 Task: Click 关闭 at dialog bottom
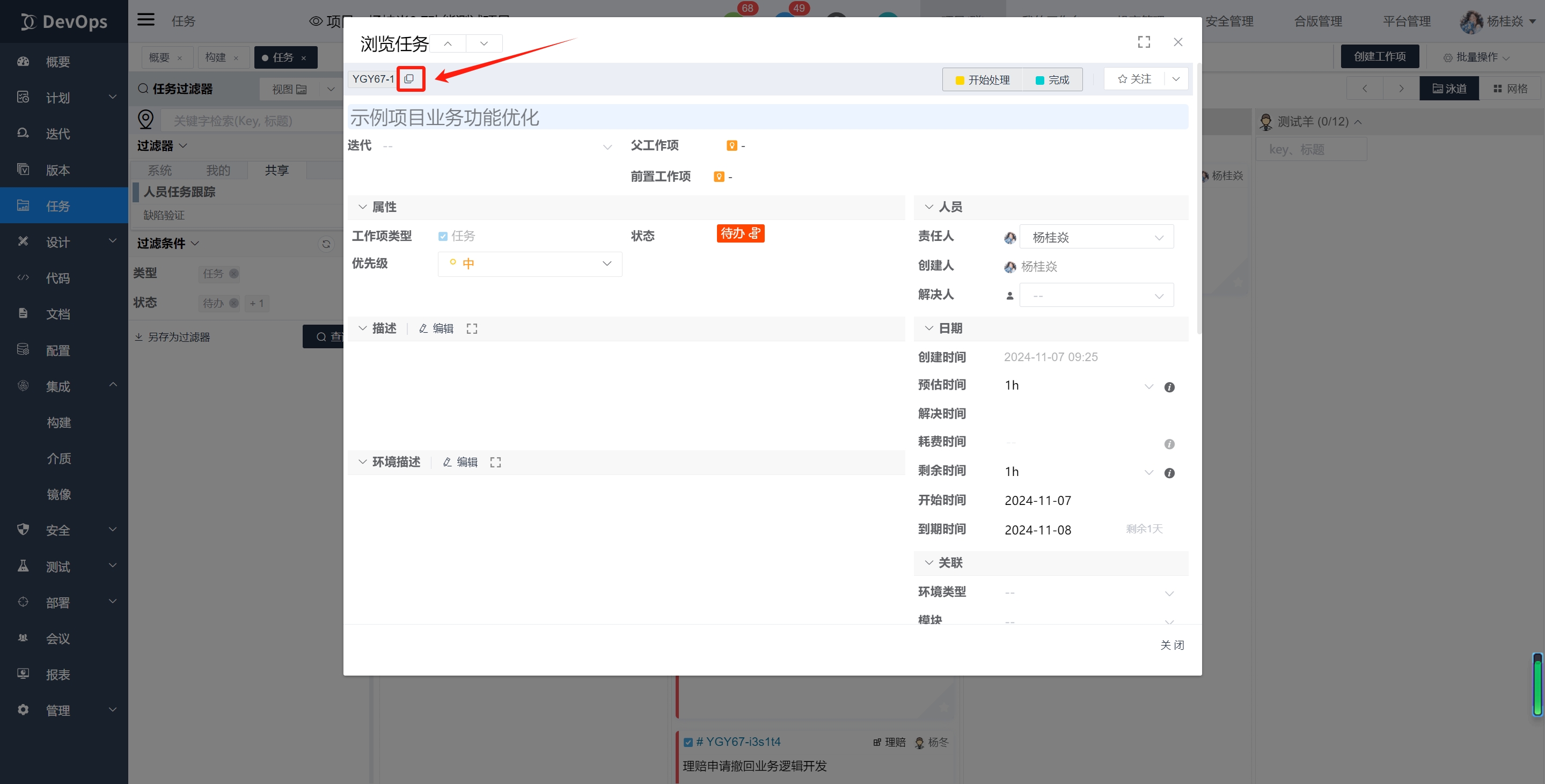tap(1171, 645)
